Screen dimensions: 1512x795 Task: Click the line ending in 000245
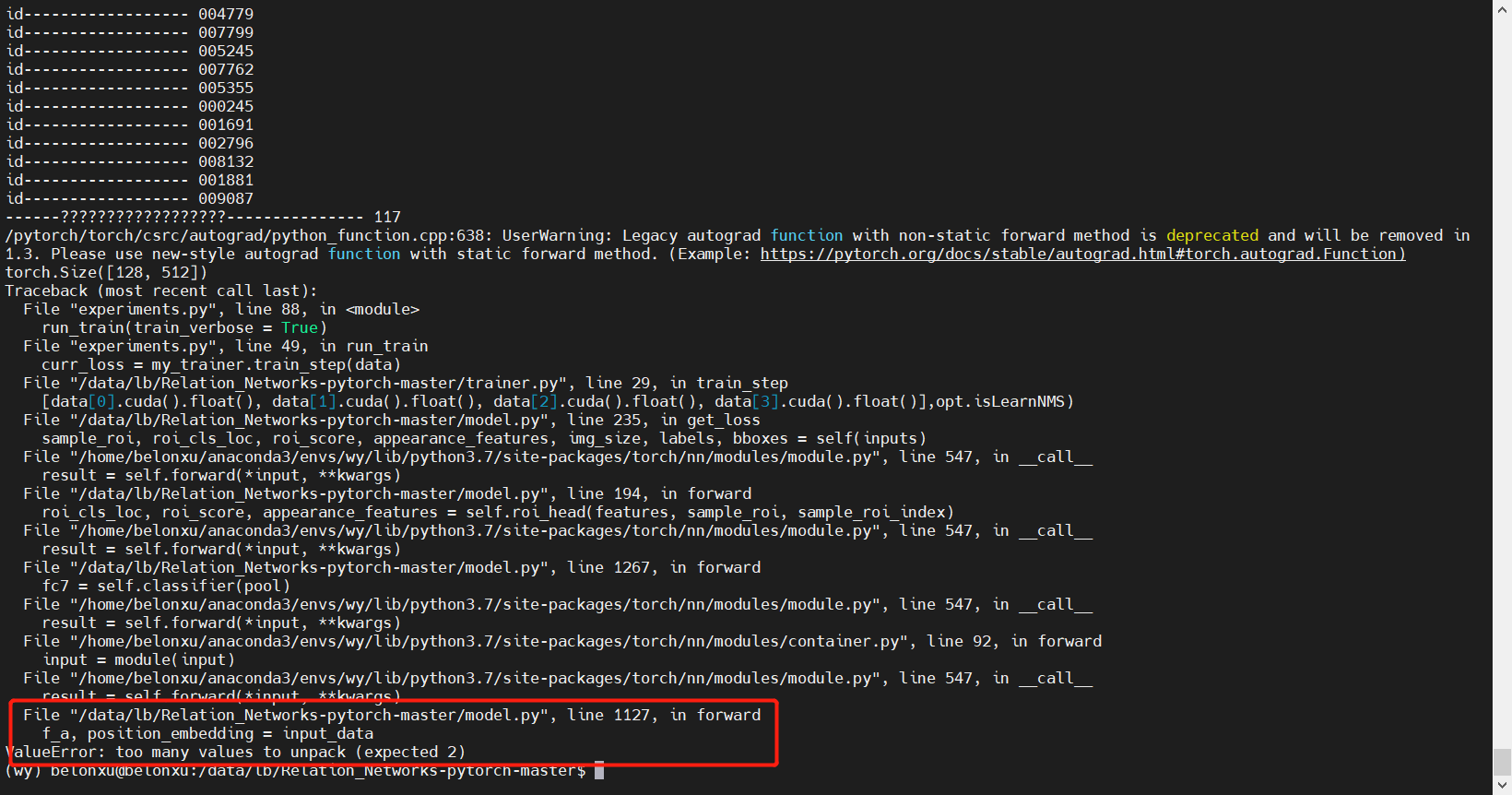(x=129, y=106)
